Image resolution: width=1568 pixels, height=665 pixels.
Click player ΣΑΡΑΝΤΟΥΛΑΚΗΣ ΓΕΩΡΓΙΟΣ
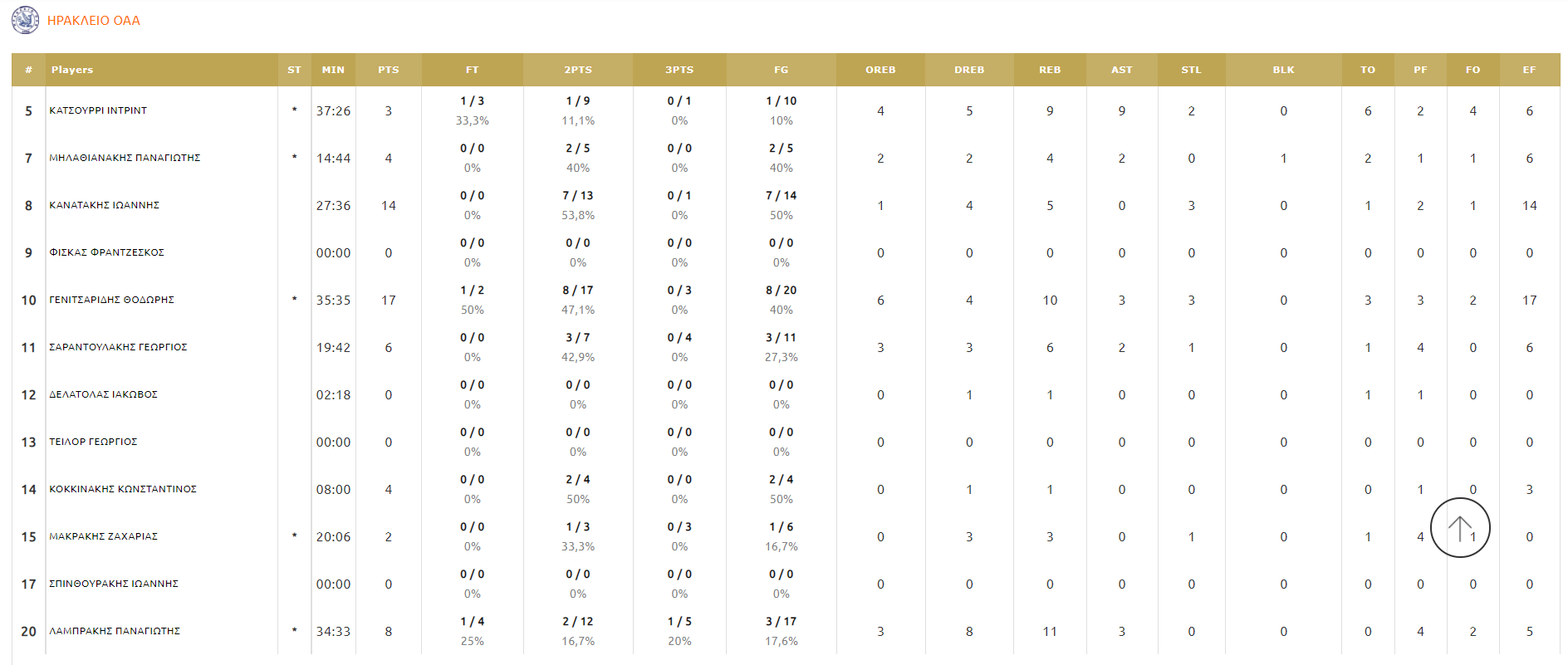click(118, 347)
